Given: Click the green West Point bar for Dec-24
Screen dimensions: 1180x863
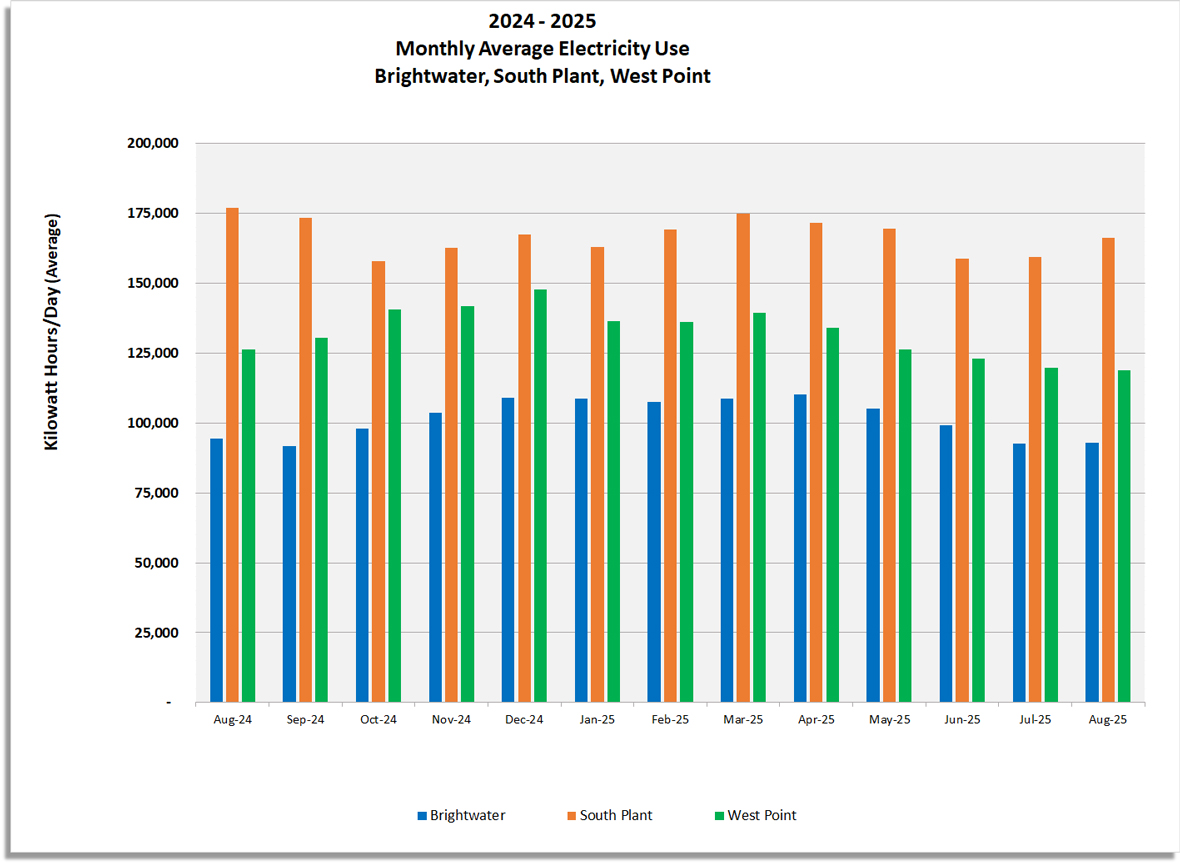Looking at the screenshot, I should [540, 495].
